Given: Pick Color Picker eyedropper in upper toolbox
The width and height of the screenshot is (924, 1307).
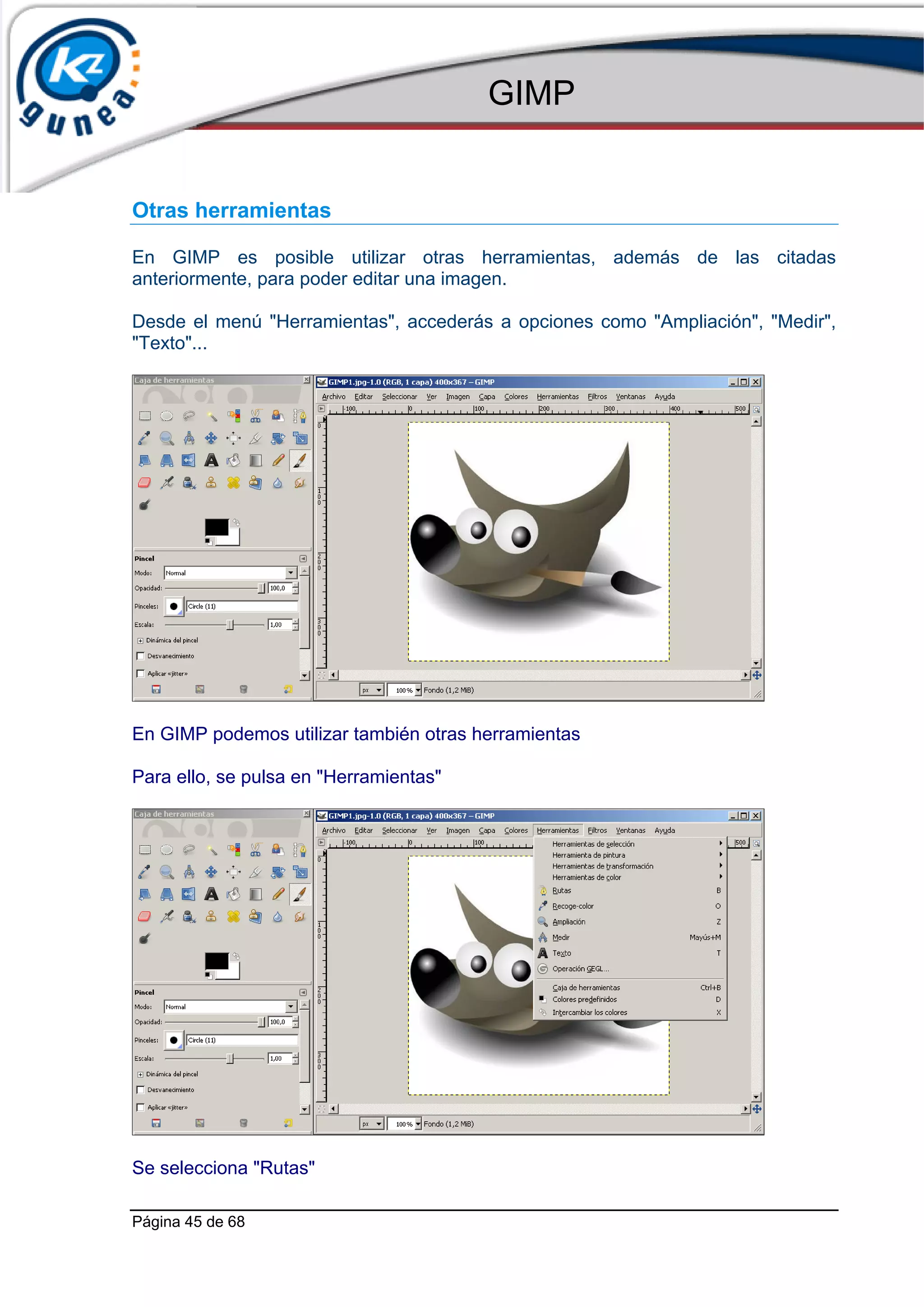Looking at the screenshot, I should (145, 439).
